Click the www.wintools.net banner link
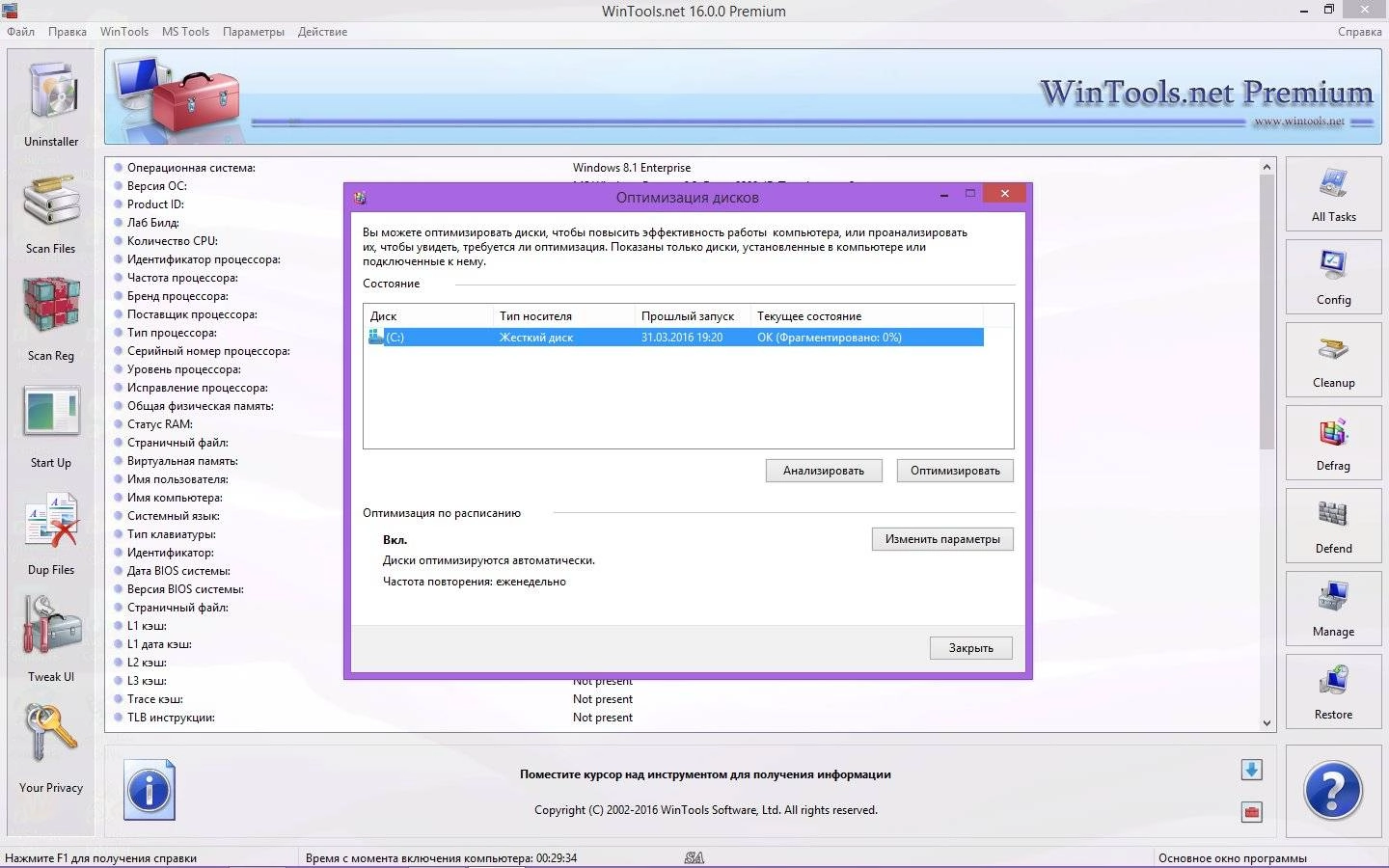 point(1298,122)
